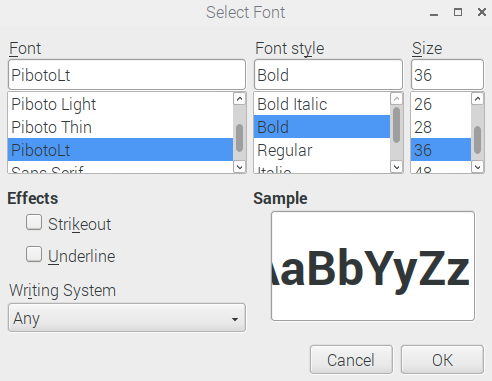Image resolution: width=492 pixels, height=381 pixels.
Task: Confirm font selection with OK
Action: click(442, 360)
